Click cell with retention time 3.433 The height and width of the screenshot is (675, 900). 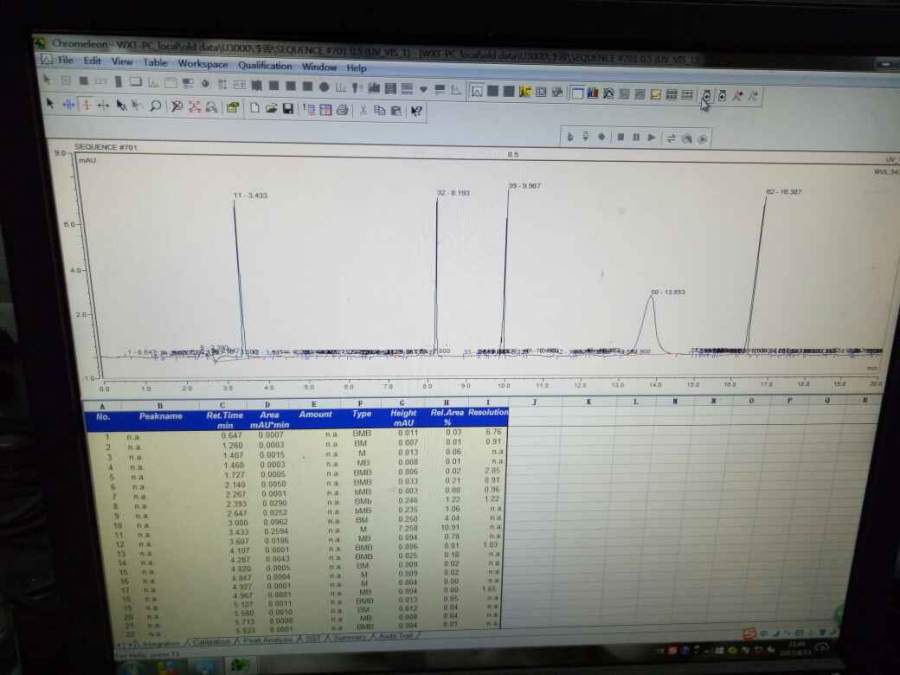236,532
